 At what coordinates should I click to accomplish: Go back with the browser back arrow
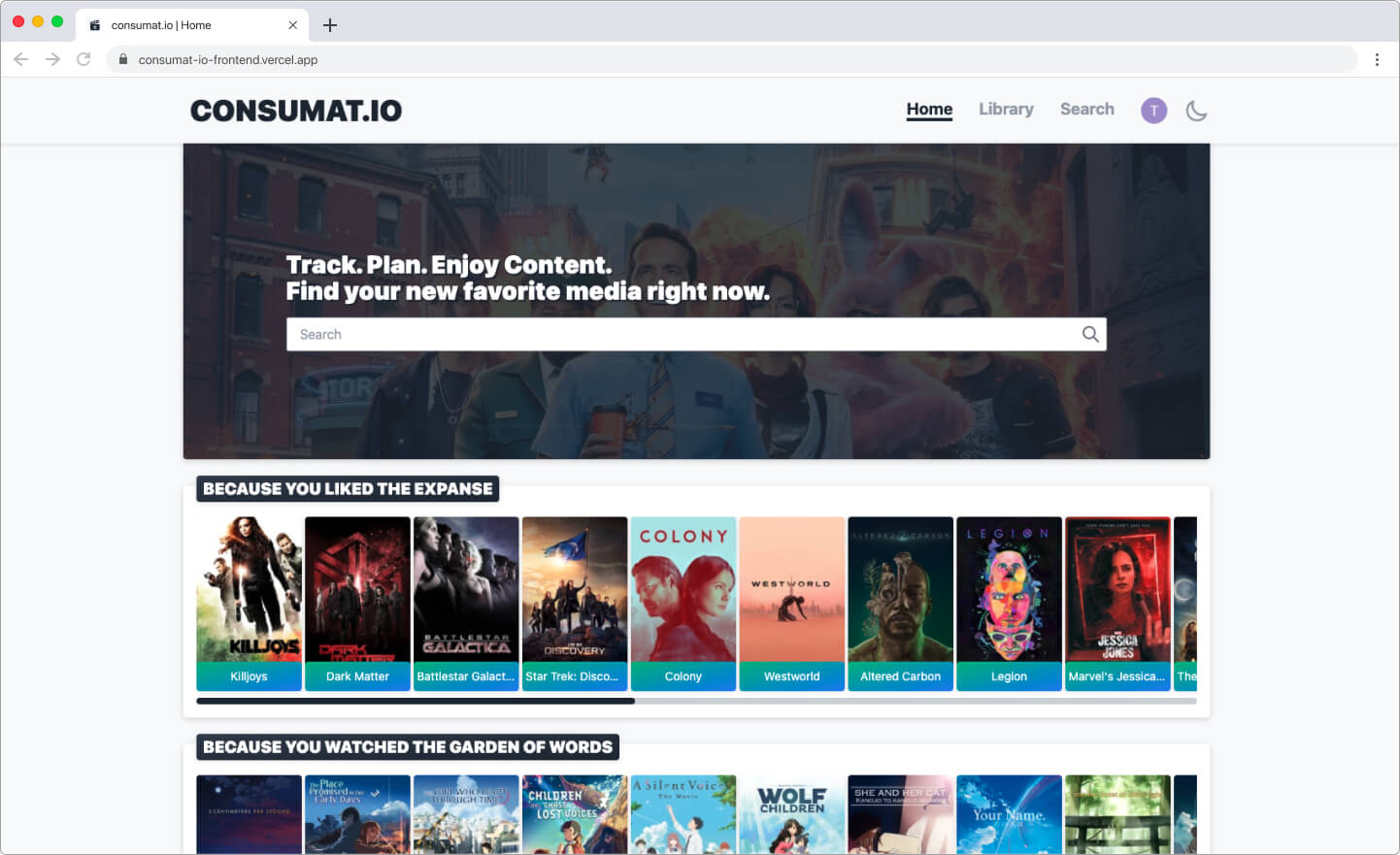point(21,59)
